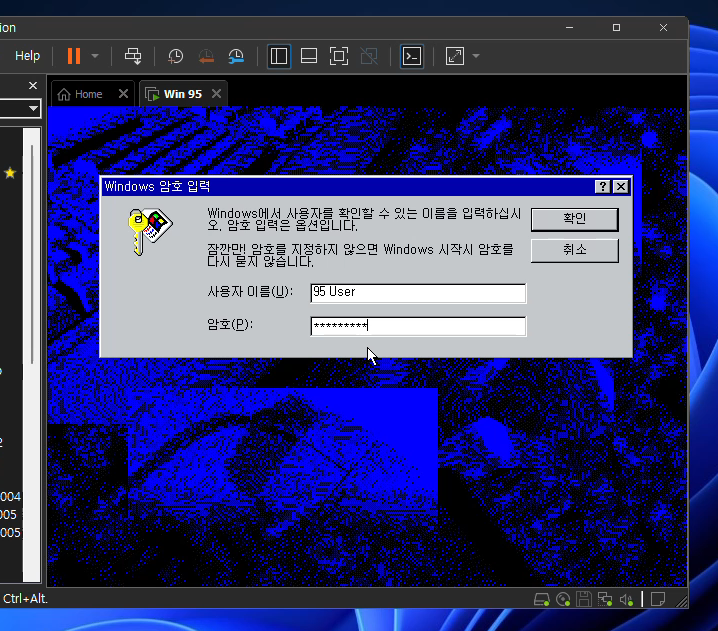Click the stretch guest display icon
Viewport: 718px width, 631px height.
point(455,56)
